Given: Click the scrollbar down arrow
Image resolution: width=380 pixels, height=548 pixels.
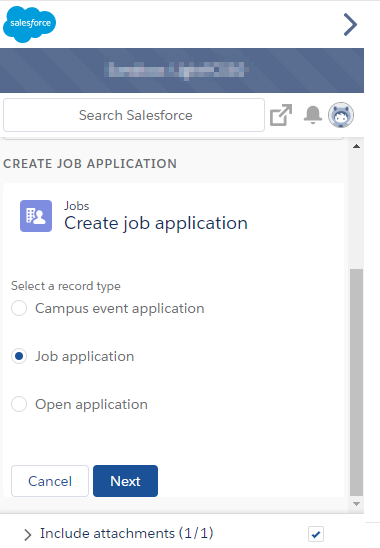Looking at the screenshot, I should click(357, 504).
